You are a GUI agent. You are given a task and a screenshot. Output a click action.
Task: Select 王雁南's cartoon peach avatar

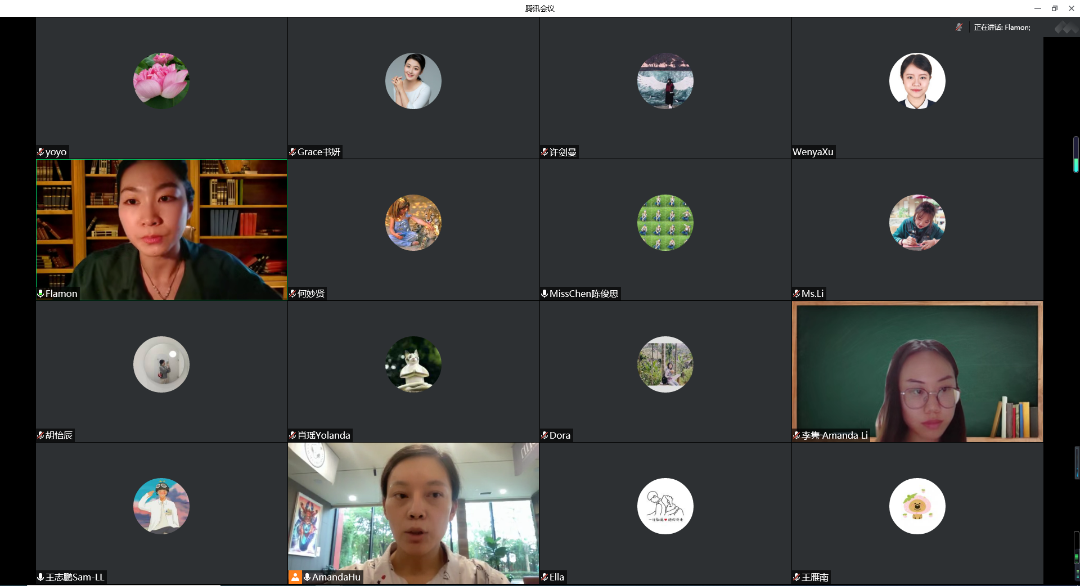[917, 506]
